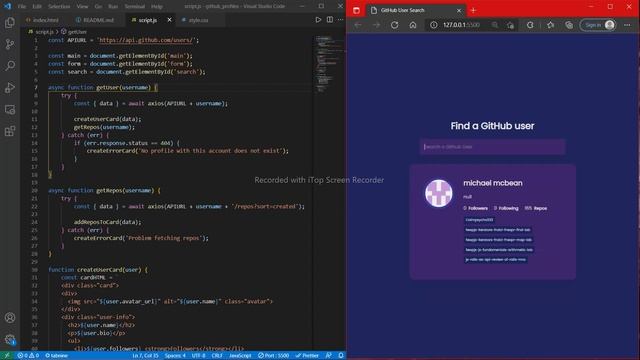The width and height of the screenshot is (640, 360).
Task: Reload the page in the browser
Action: click(394, 25)
